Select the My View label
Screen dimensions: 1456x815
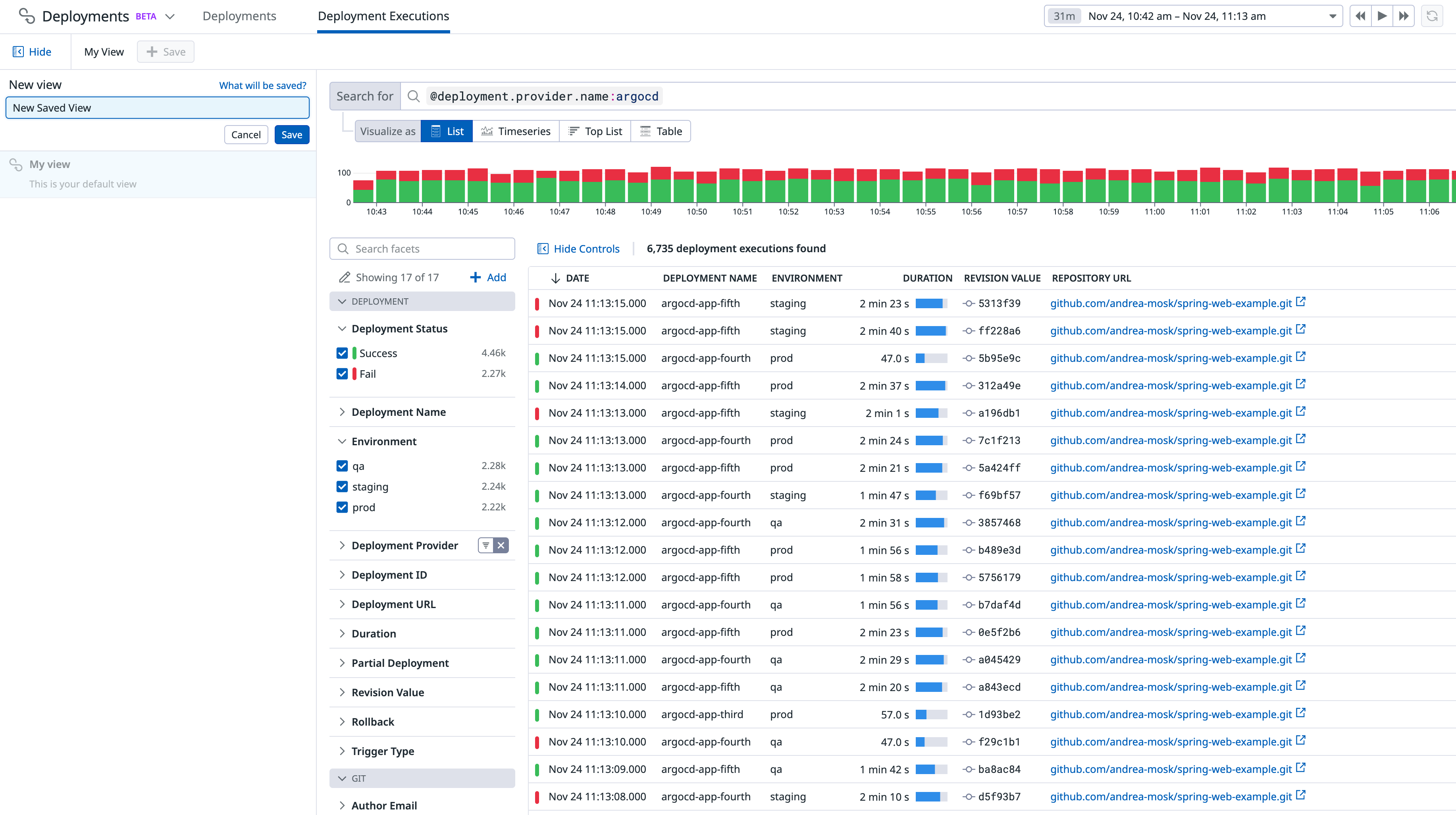pyautogui.click(x=104, y=52)
